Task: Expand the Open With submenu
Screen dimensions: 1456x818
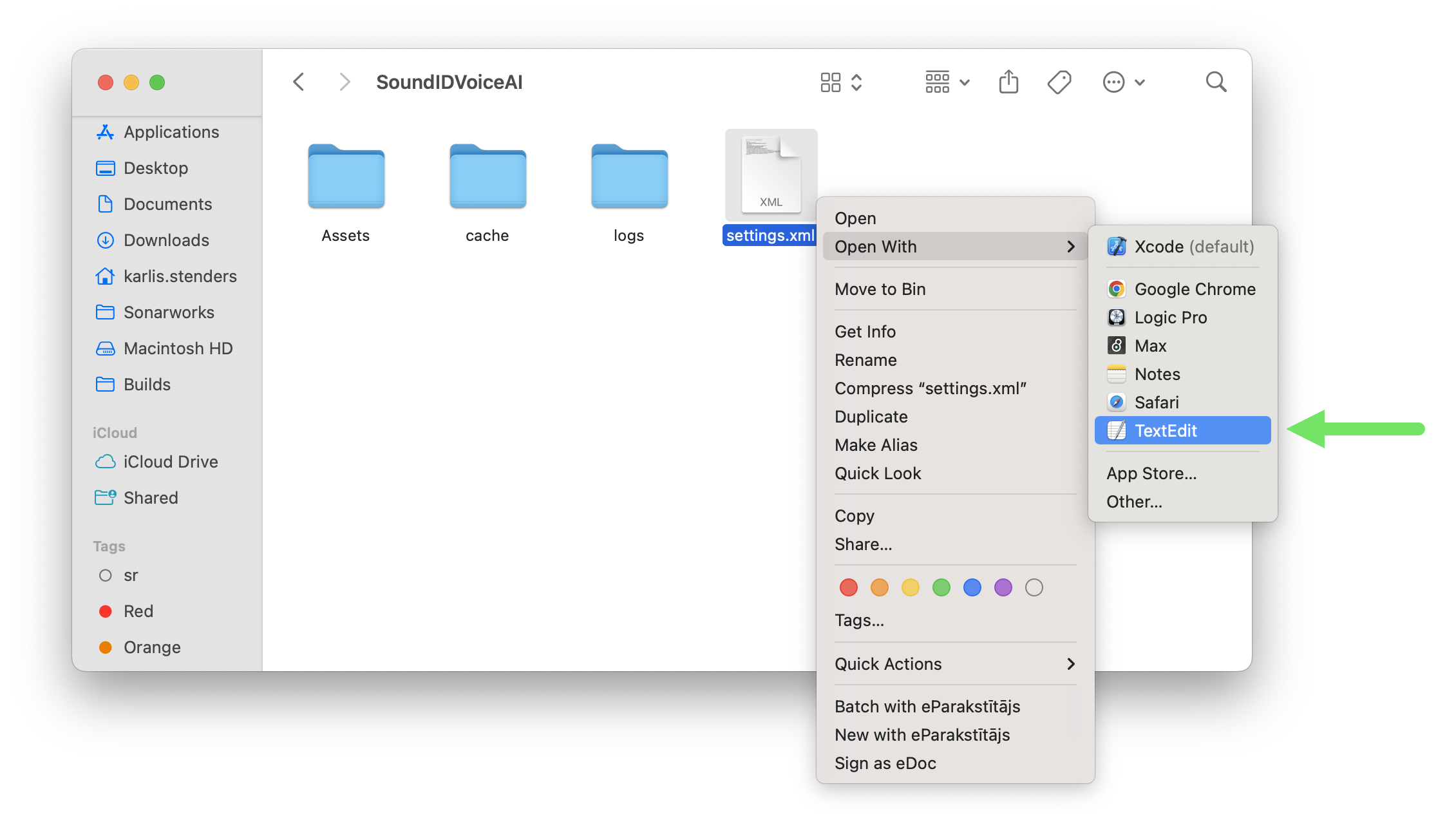Action: (x=955, y=247)
